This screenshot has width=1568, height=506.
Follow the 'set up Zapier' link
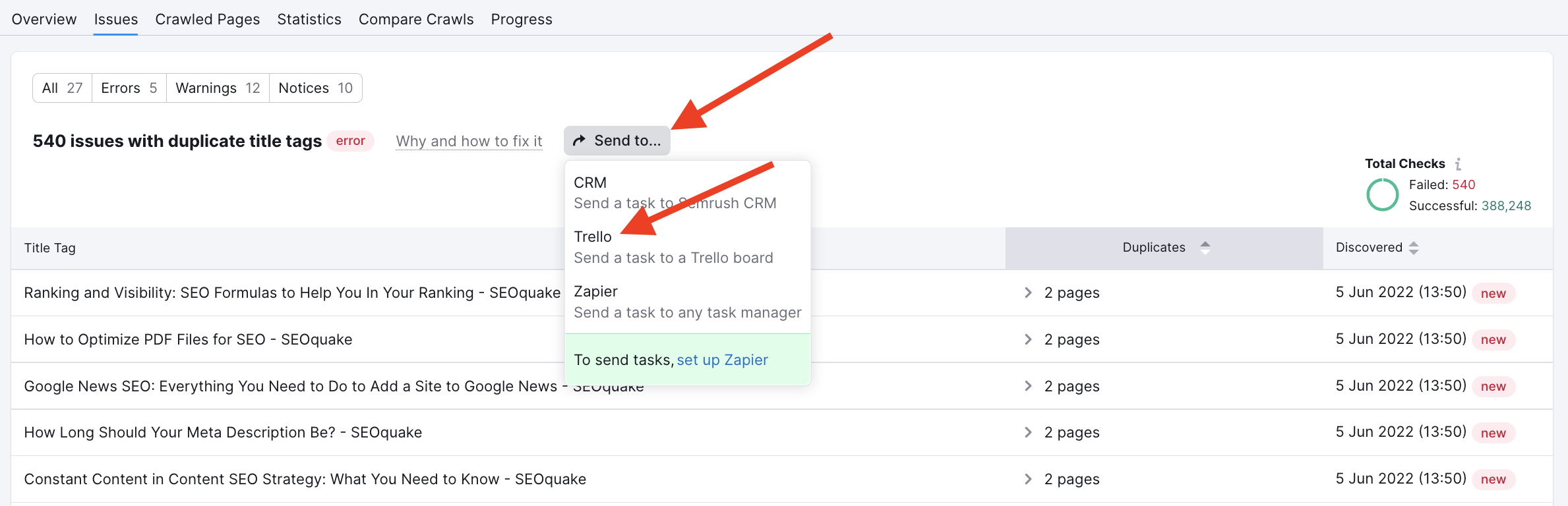click(722, 360)
